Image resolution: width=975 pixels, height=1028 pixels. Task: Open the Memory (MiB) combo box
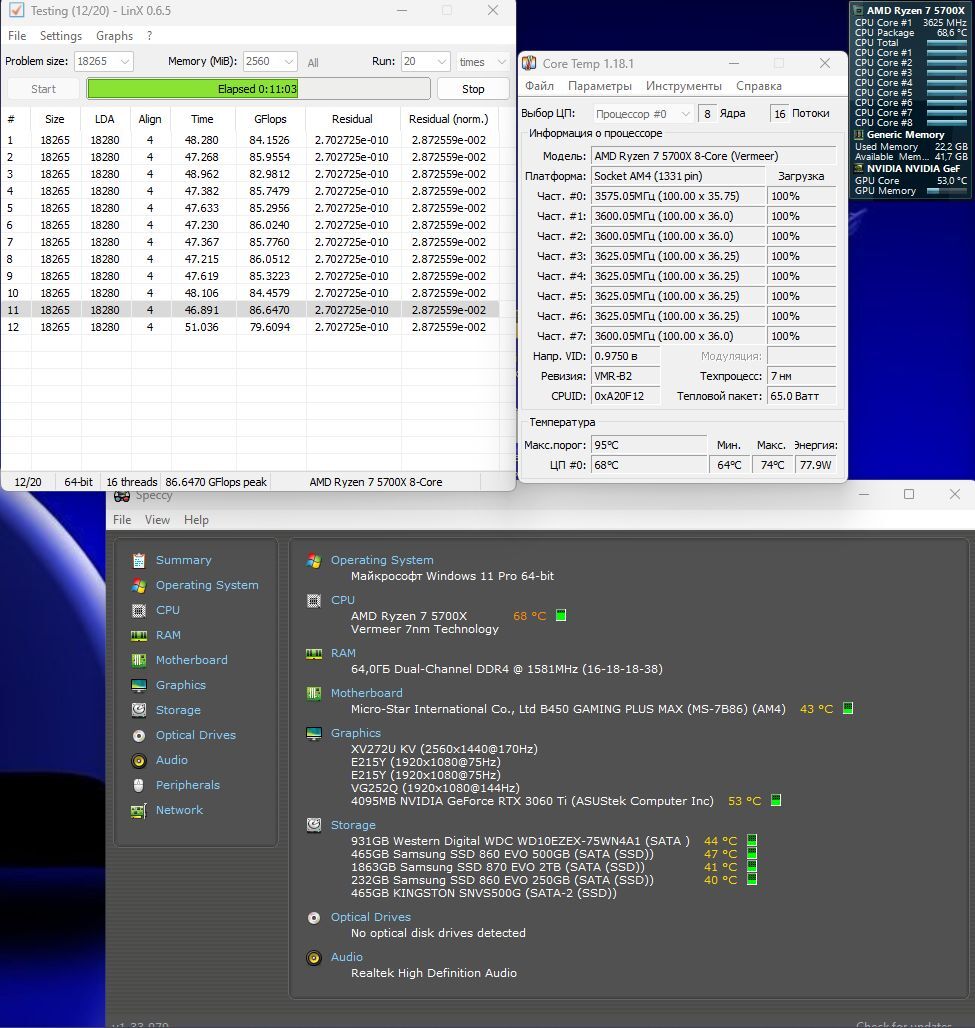pos(270,62)
